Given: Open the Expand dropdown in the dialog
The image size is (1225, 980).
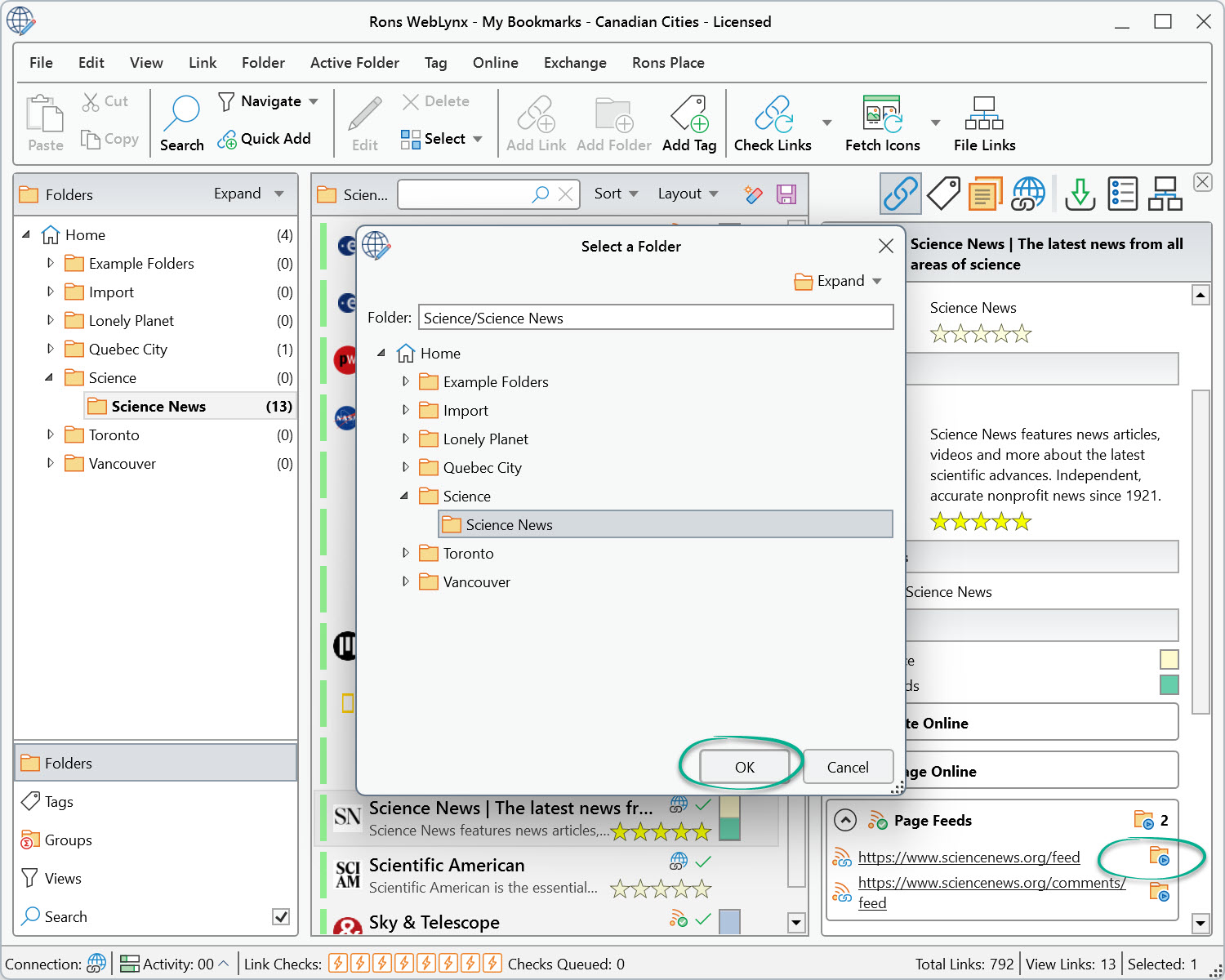Looking at the screenshot, I should click(x=838, y=281).
